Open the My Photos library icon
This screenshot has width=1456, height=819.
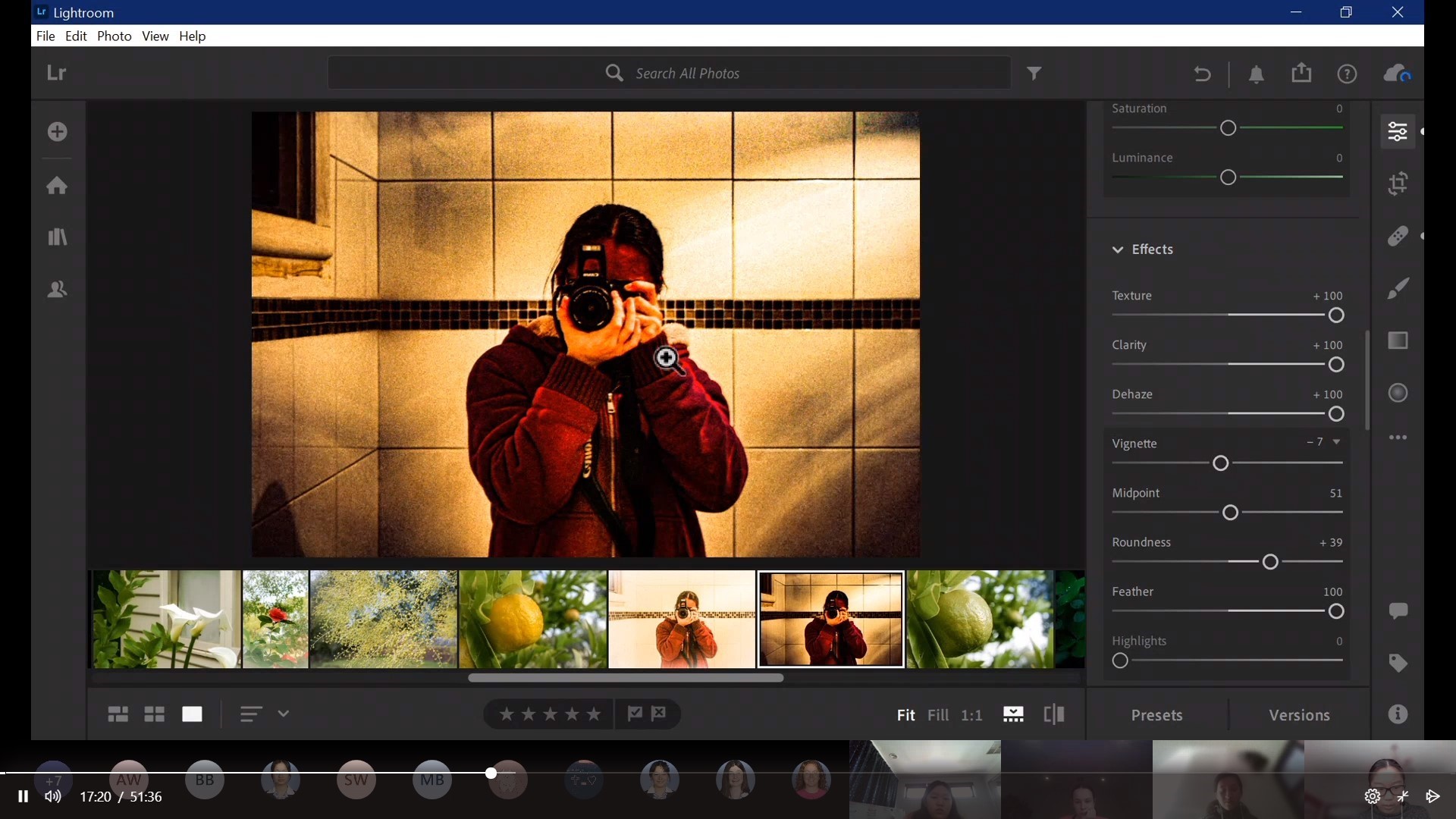(x=57, y=237)
